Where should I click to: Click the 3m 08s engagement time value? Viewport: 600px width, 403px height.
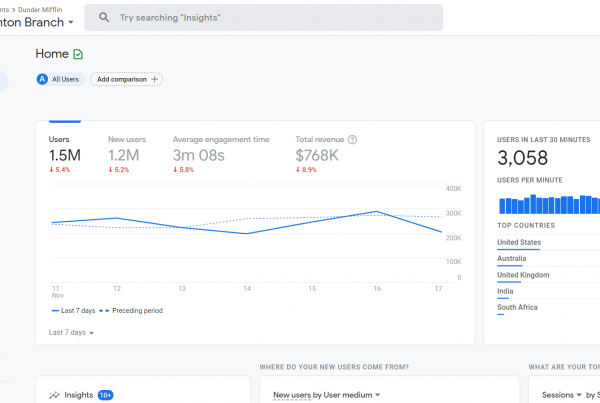[199, 155]
